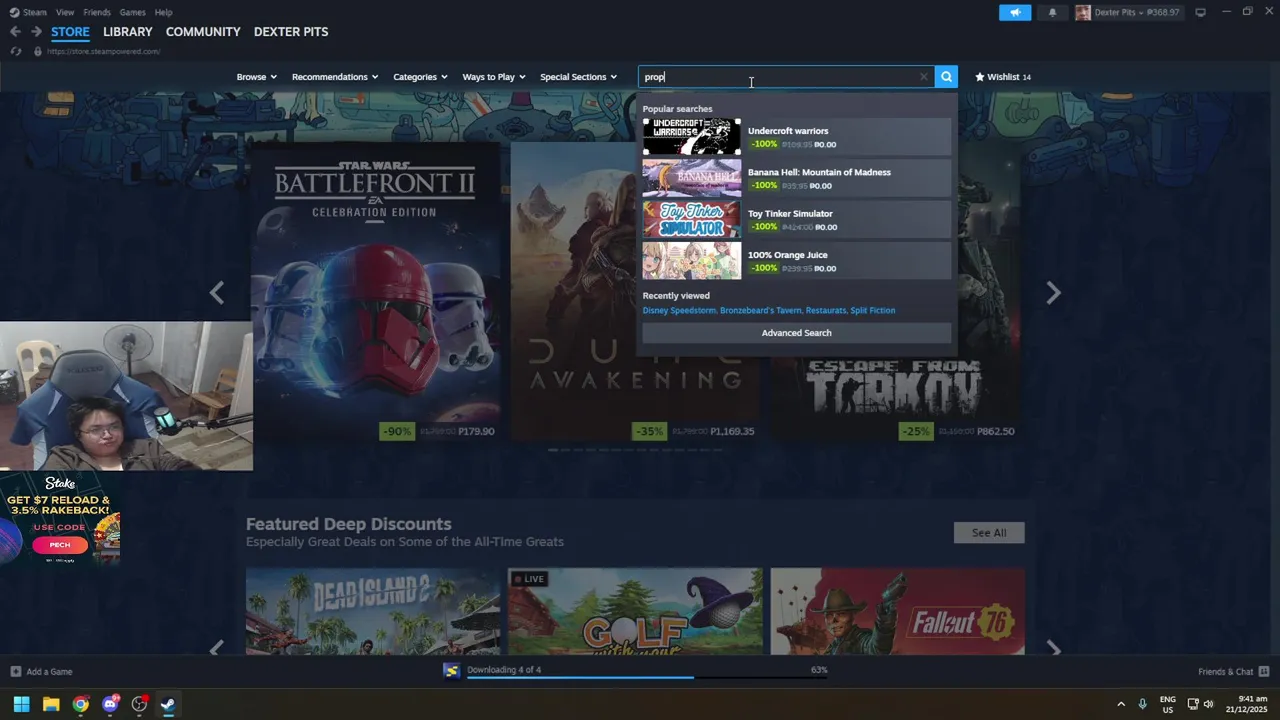Reload the store page

click(x=16, y=51)
